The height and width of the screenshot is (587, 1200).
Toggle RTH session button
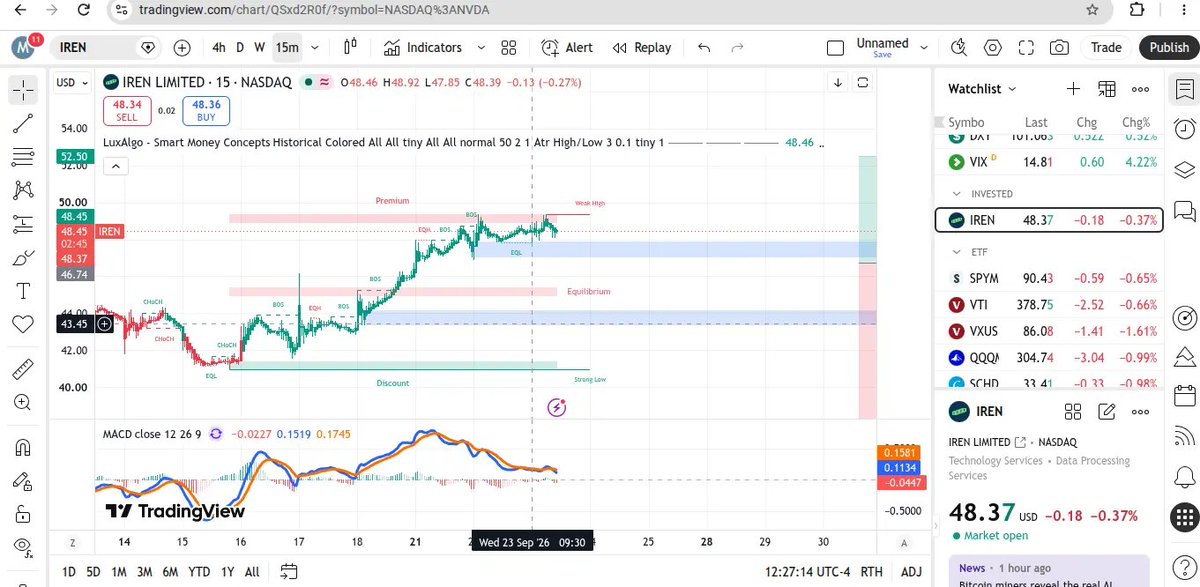pos(872,571)
